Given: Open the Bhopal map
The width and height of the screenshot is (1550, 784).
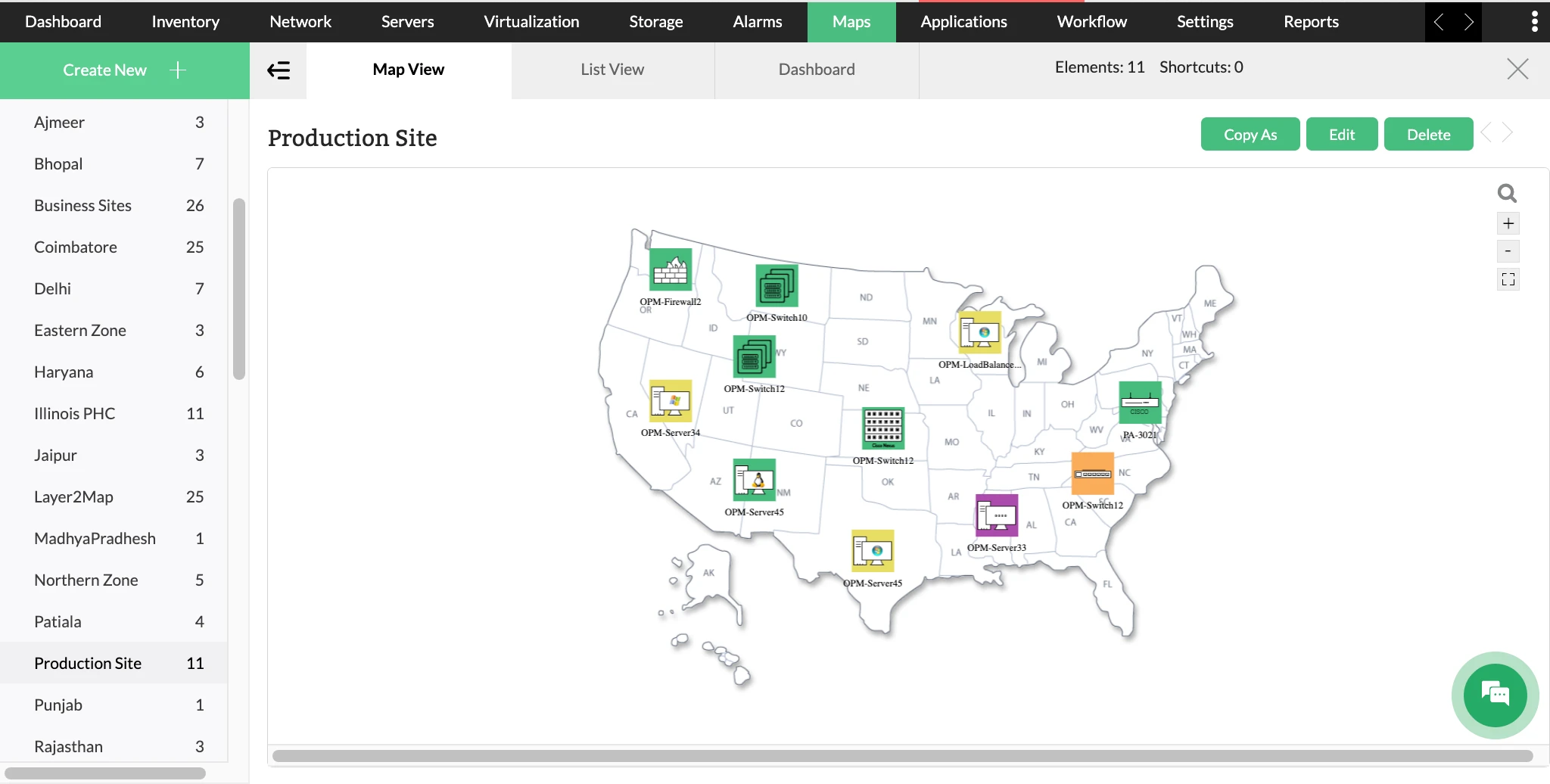Looking at the screenshot, I should coord(114,163).
